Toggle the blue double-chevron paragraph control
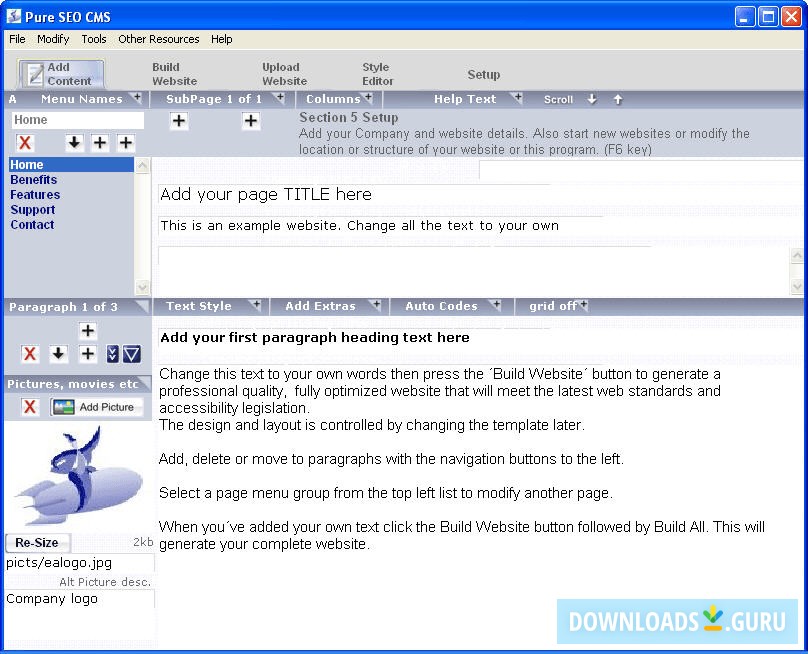Viewport: 808px width, 654px height. (x=115, y=354)
